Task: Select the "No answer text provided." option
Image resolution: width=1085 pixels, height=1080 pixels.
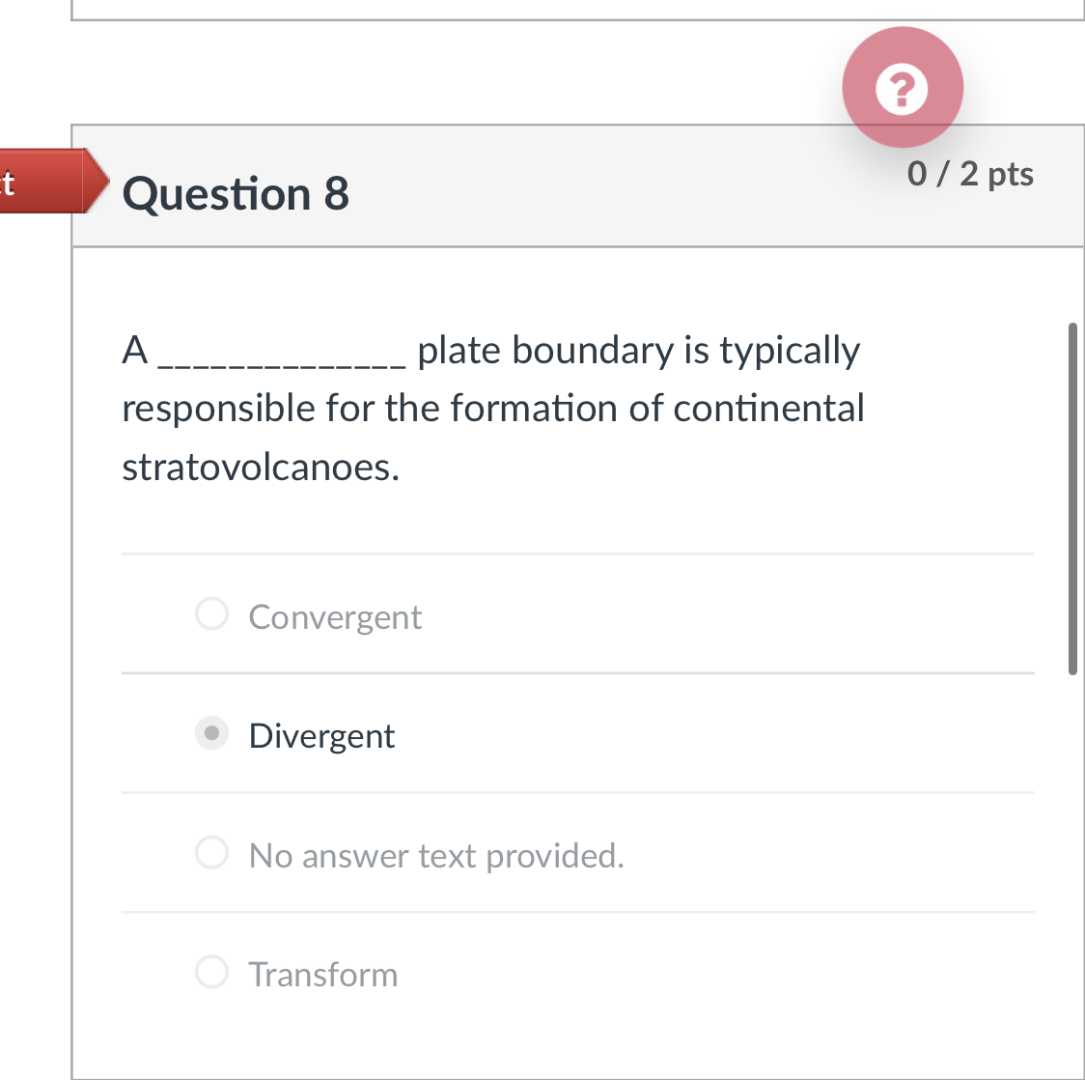Action: click(x=212, y=852)
